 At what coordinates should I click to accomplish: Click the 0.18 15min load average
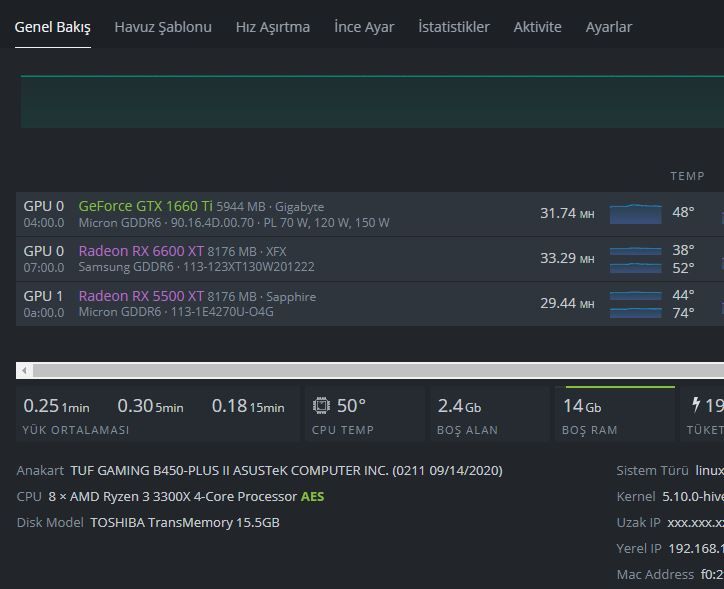pyautogui.click(x=248, y=406)
